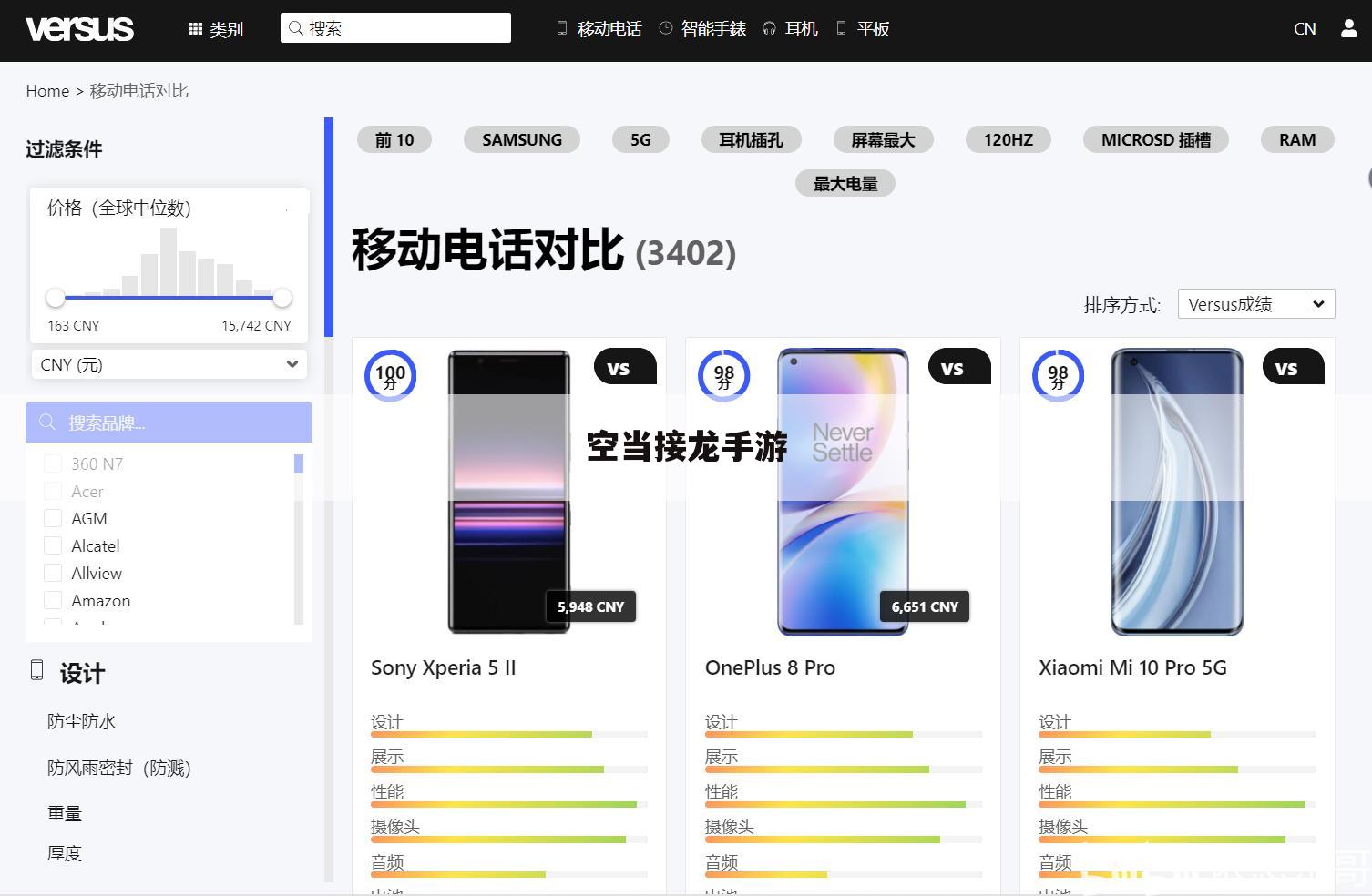Open the Xiaomi Mi 10 Pro 5G phone image
Viewport: 1372px width, 896px height.
tap(1177, 492)
